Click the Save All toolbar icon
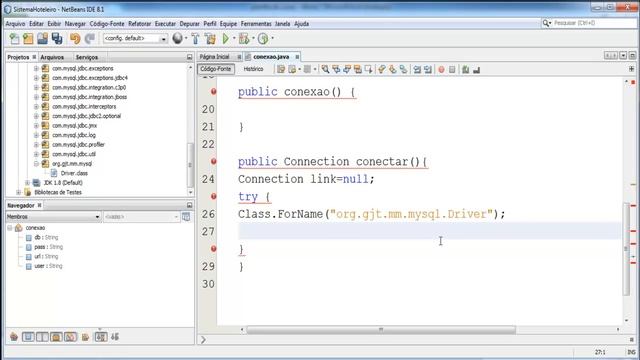The height and width of the screenshot is (360, 640). click(57, 39)
